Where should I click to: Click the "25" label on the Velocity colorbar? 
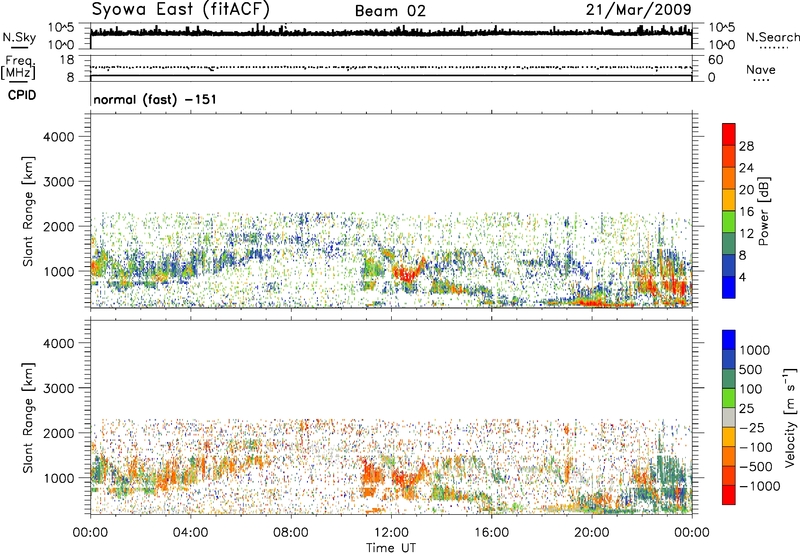point(746,409)
